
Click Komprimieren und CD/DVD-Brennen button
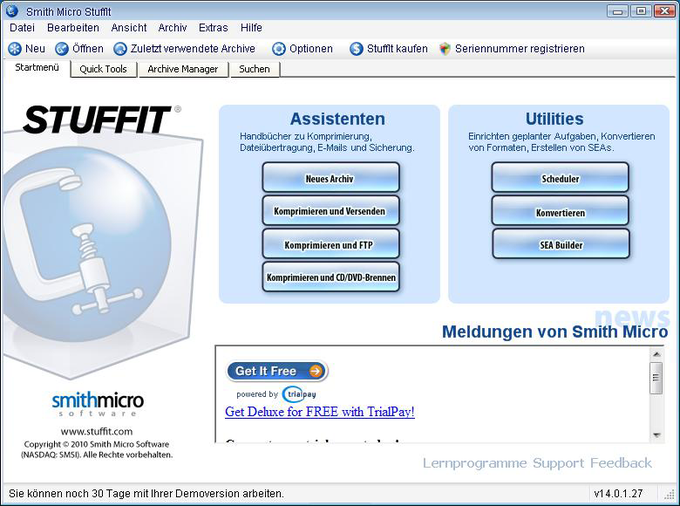click(x=330, y=277)
